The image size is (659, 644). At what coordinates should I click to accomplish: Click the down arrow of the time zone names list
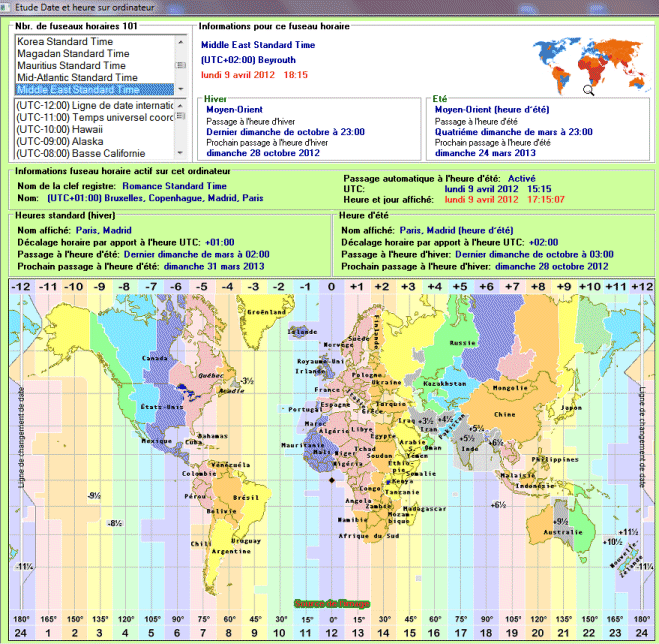point(181,89)
